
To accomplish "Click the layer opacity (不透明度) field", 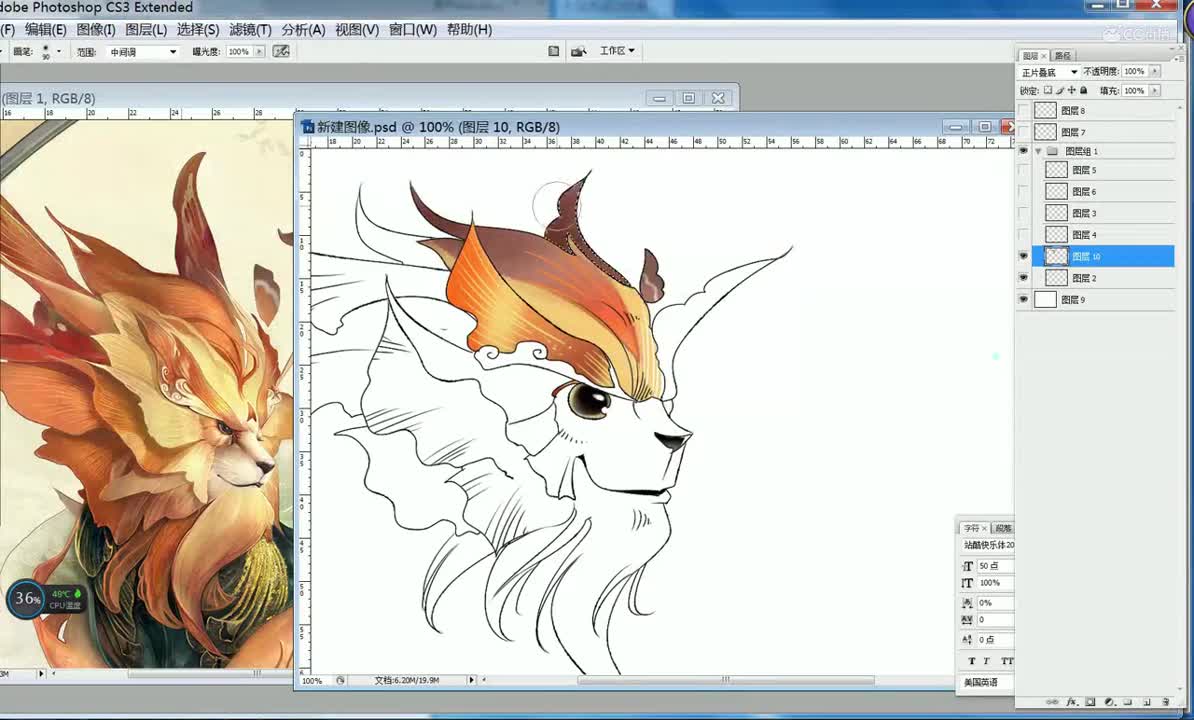I will pyautogui.click(x=1134, y=72).
